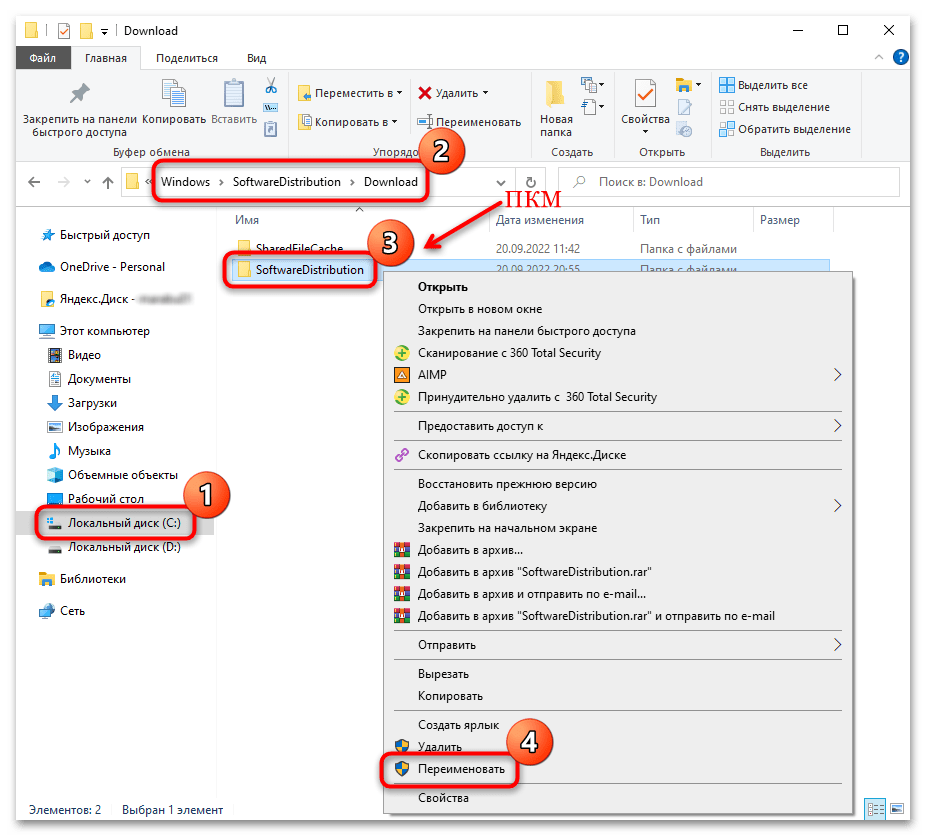Expand the Copy To dropdown

(x=394, y=122)
